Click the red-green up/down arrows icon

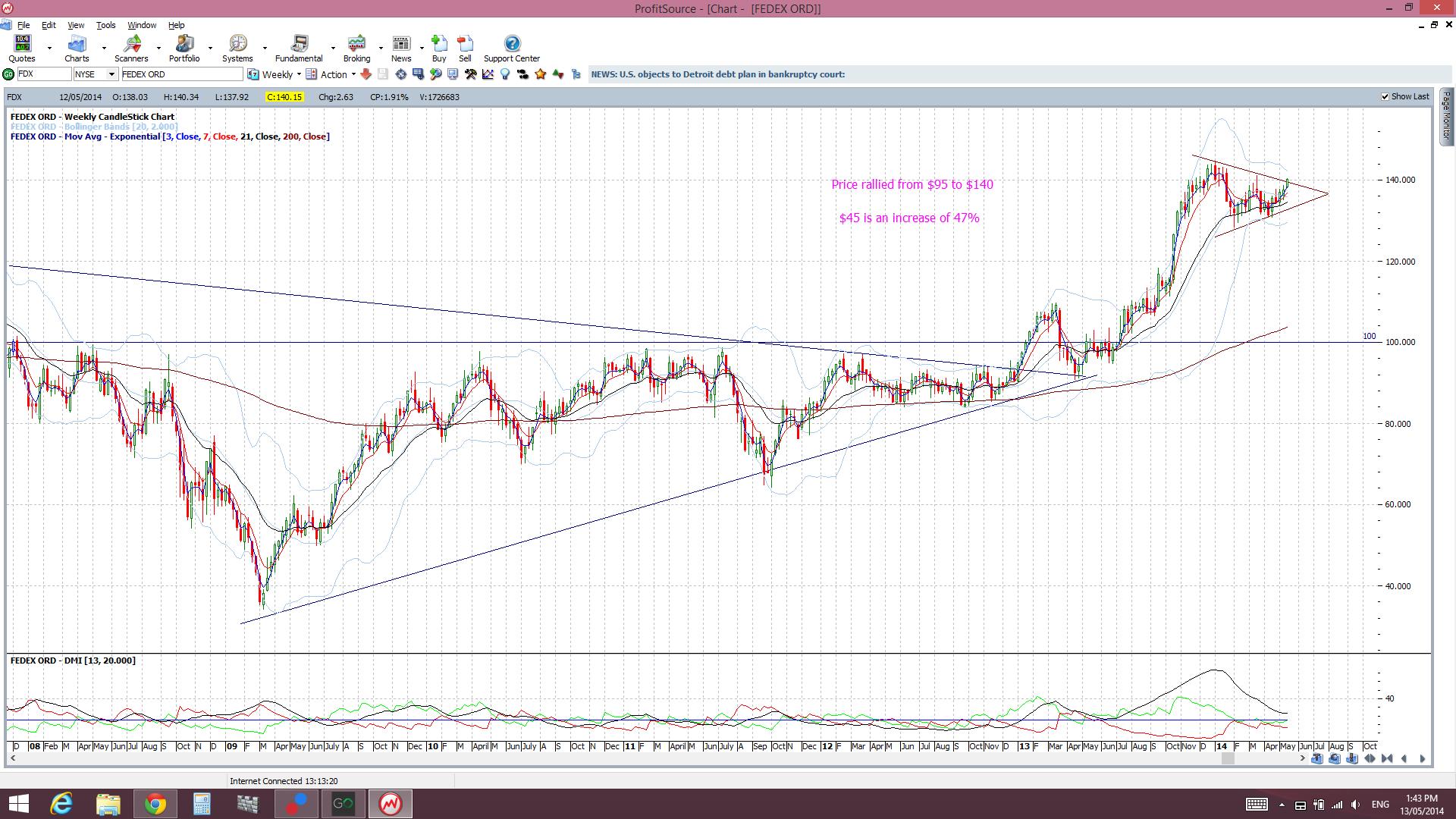[x=558, y=74]
